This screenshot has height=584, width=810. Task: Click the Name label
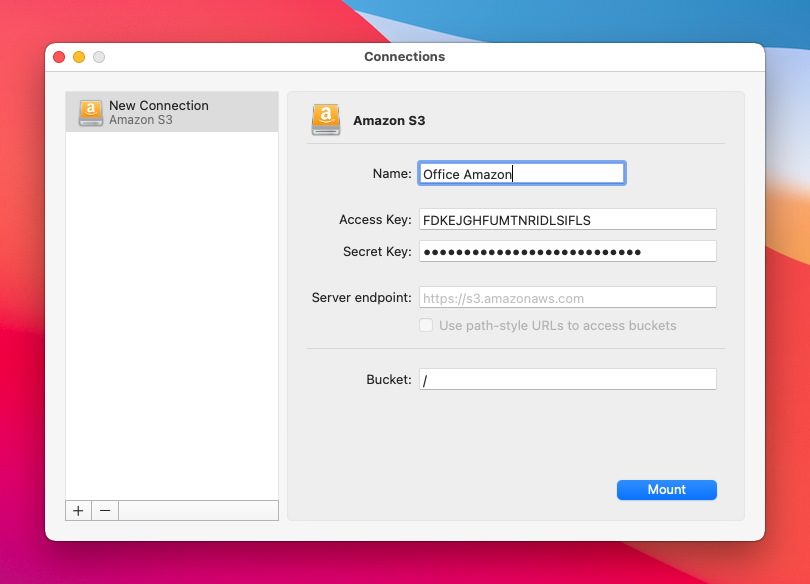392,174
